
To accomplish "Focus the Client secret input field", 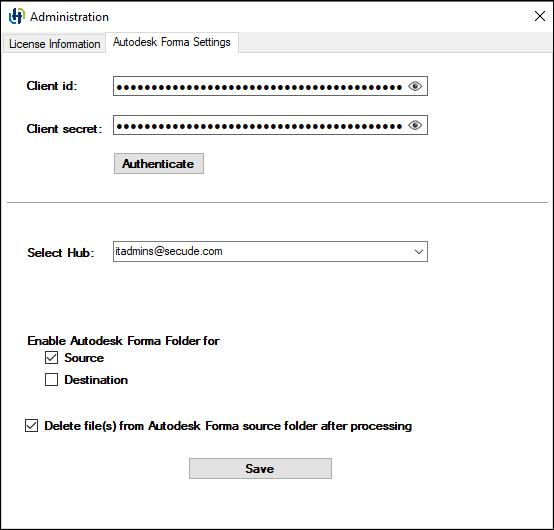I will point(270,125).
